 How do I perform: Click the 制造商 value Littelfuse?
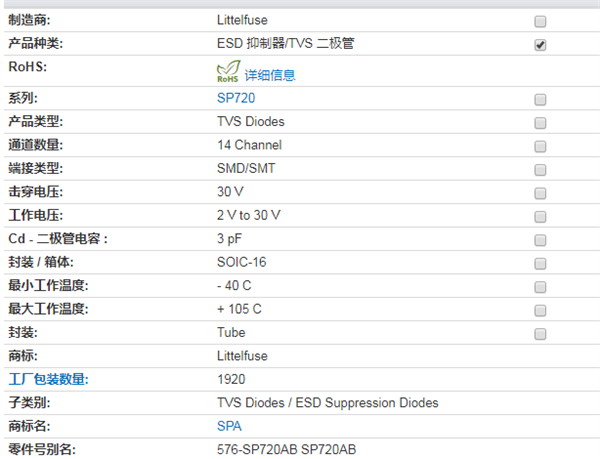pyautogui.click(x=242, y=20)
